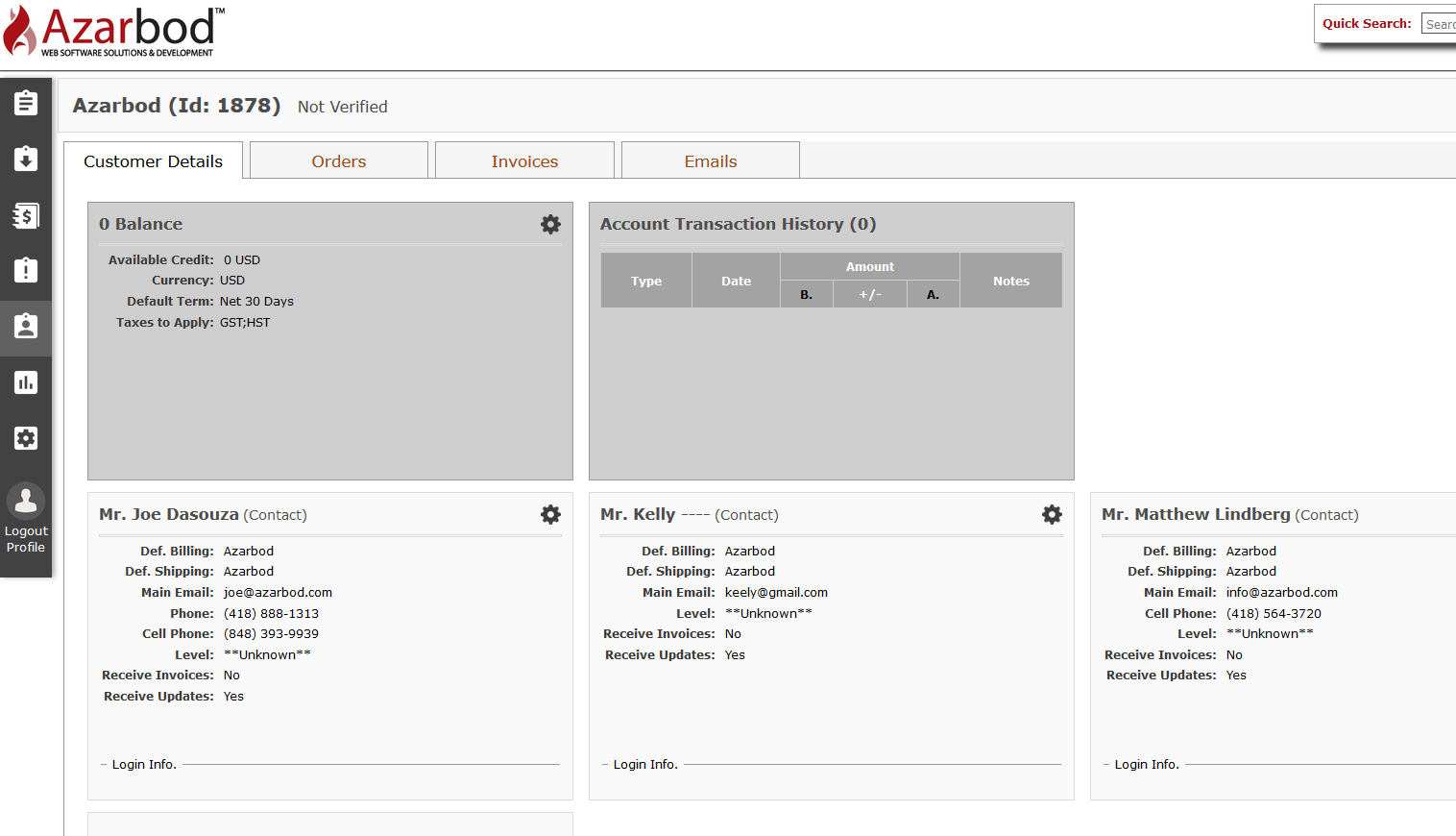Click the Not Verified status text
1456x836 pixels.
tap(343, 107)
